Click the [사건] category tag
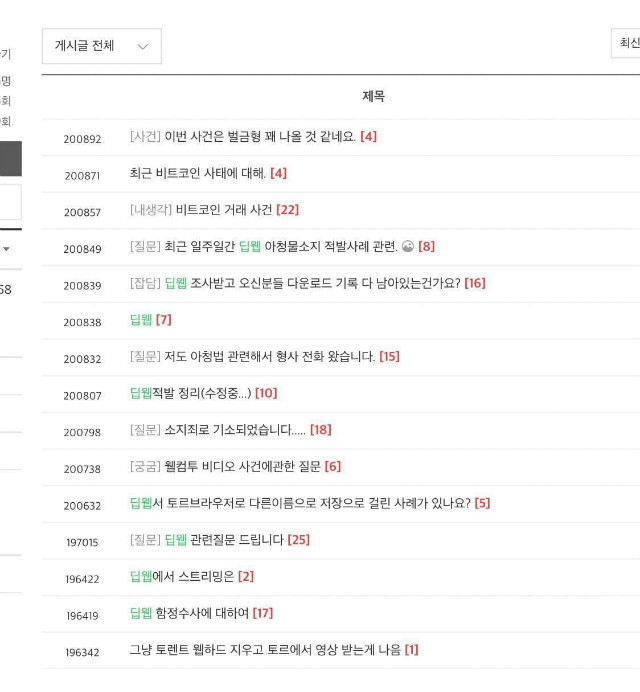This screenshot has width=640, height=692. (145, 136)
